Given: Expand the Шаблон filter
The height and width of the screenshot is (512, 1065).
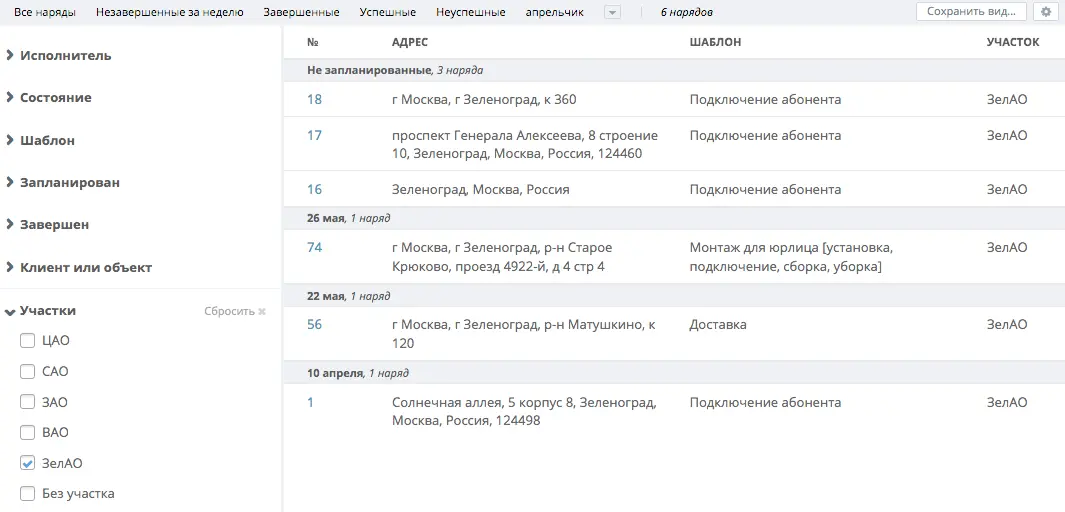Looking at the screenshot, I should [x=41, y=141].
